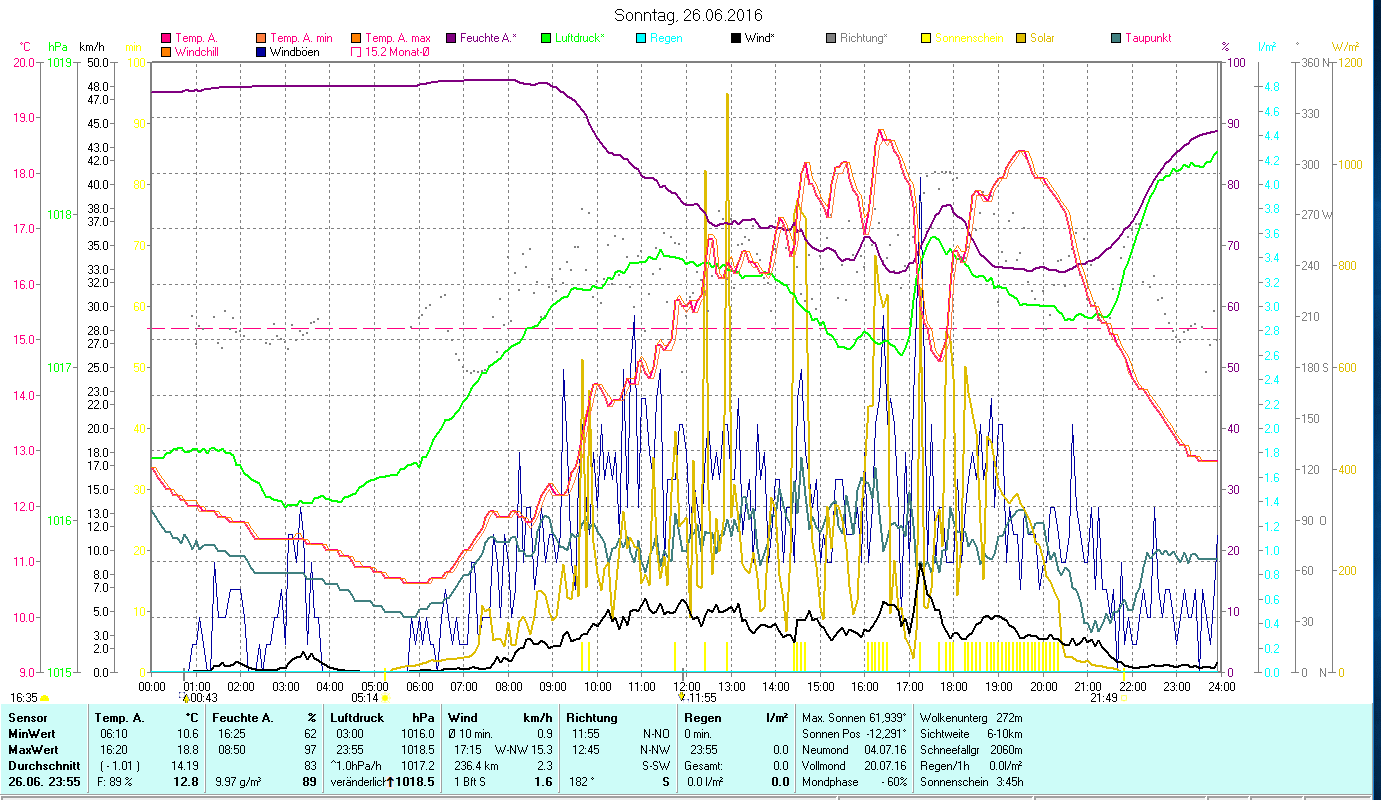Click the Taupunkt legend label
Screen dimensions: 1381x800
pos(1148,39)
